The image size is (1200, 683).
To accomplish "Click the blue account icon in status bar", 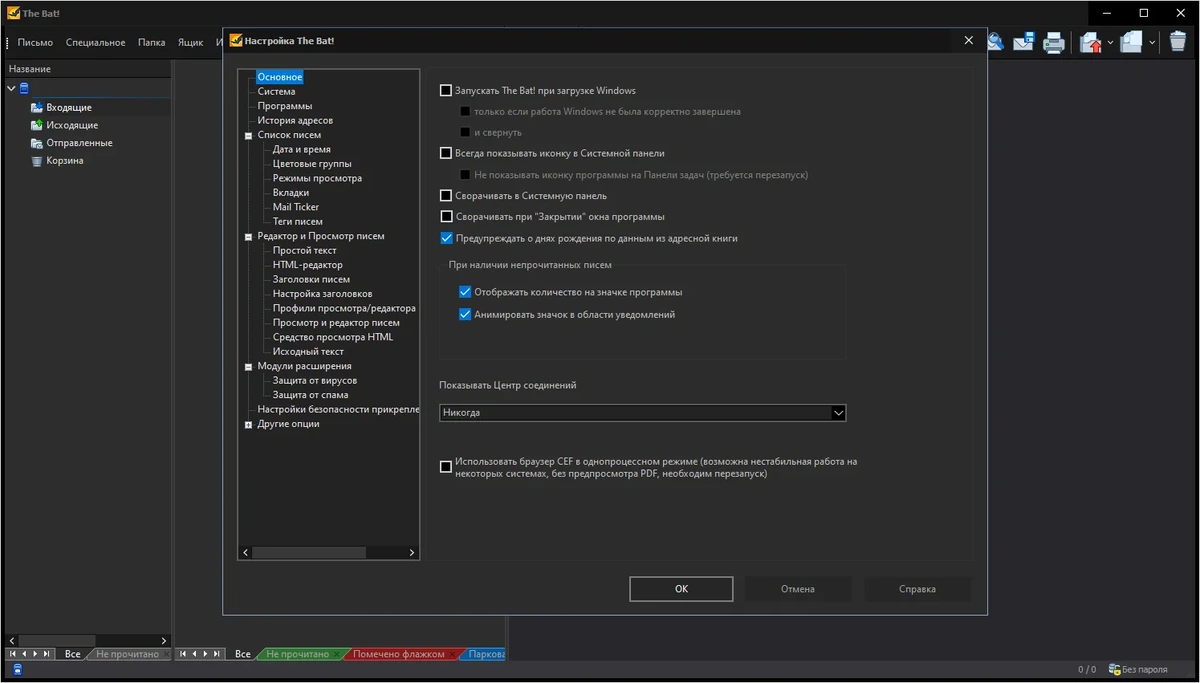I will (18, 670).
